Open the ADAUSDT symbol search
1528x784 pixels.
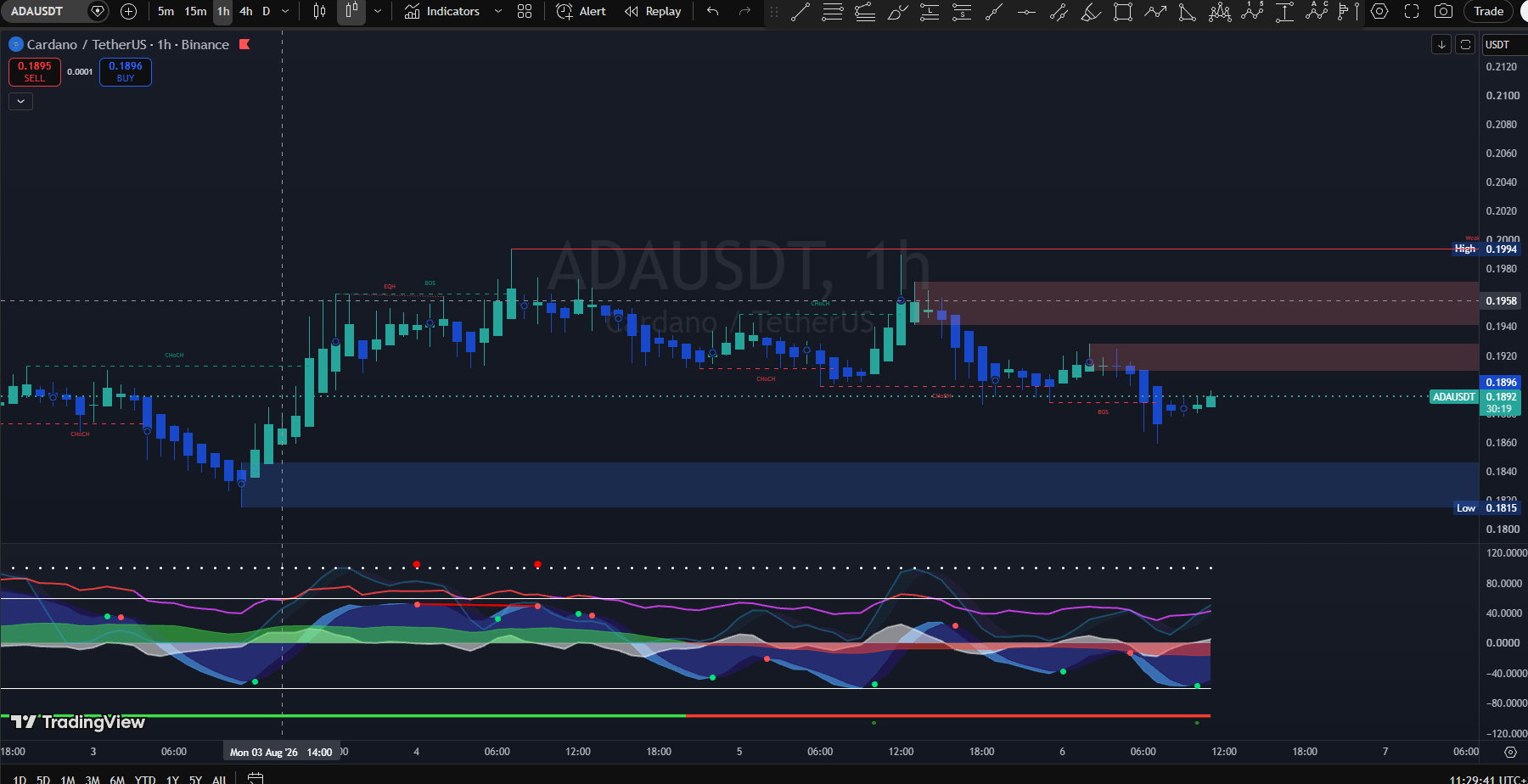tap(37, 11)
